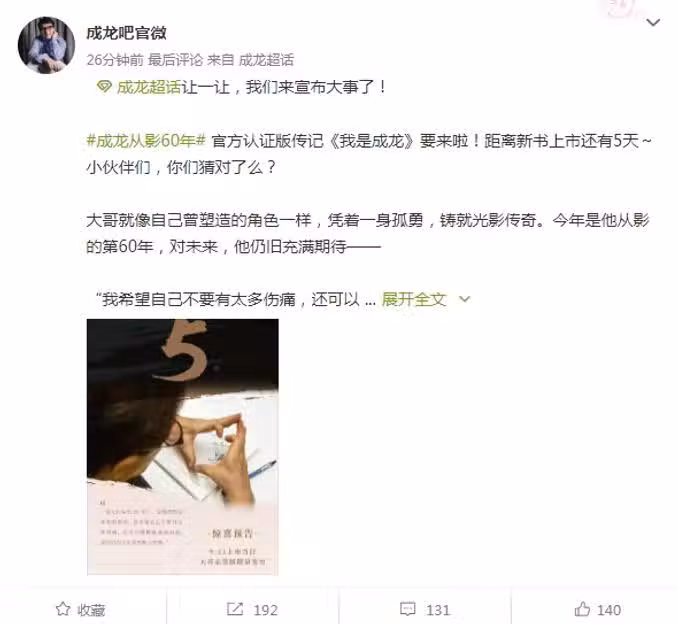Click the 成龙吧官微 username
Image resolution: width=678 pixels, height=624 pixels.
pyautogui.click(x=126, y=33)
